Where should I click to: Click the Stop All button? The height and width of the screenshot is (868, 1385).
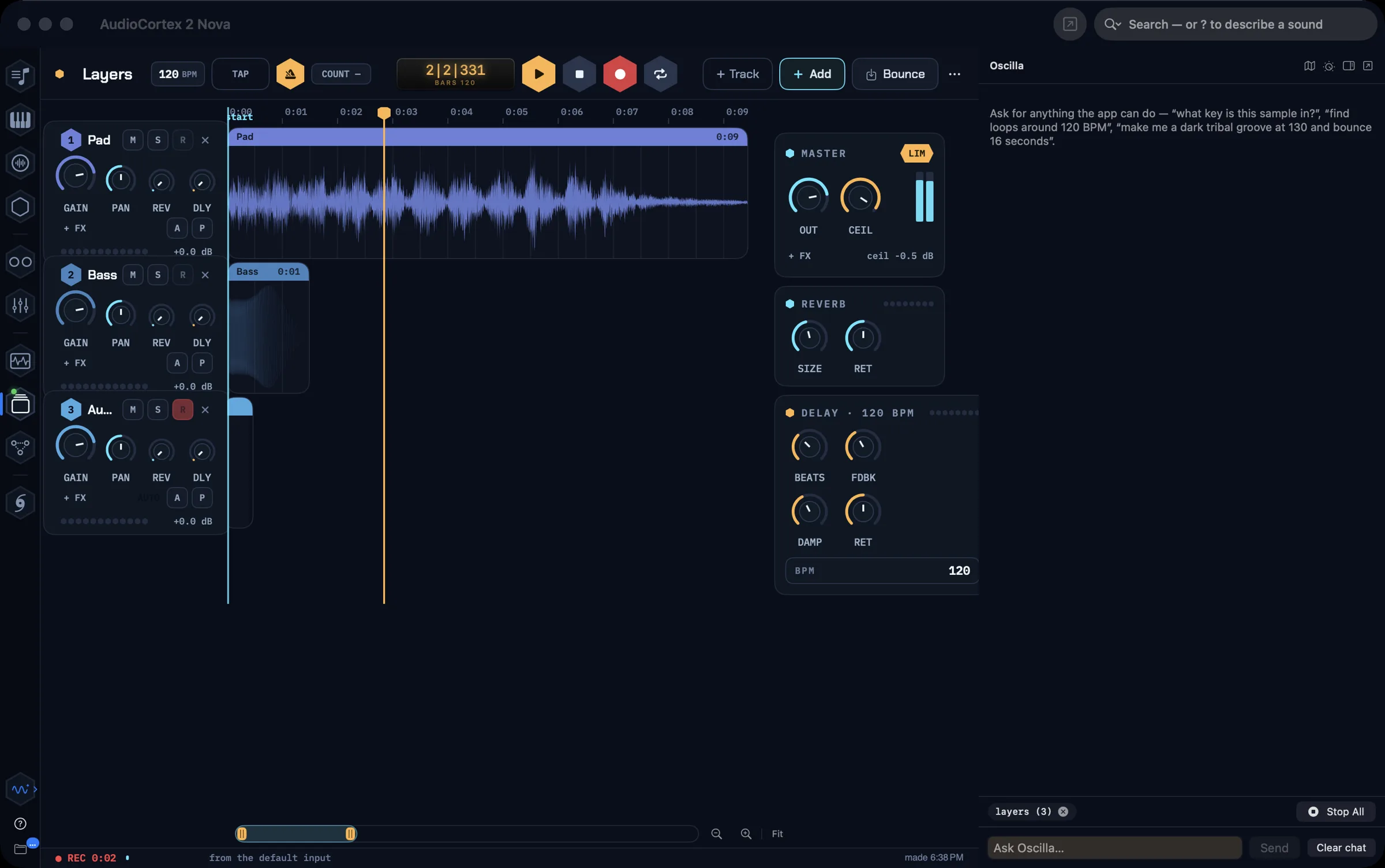tap(1336, 811)
